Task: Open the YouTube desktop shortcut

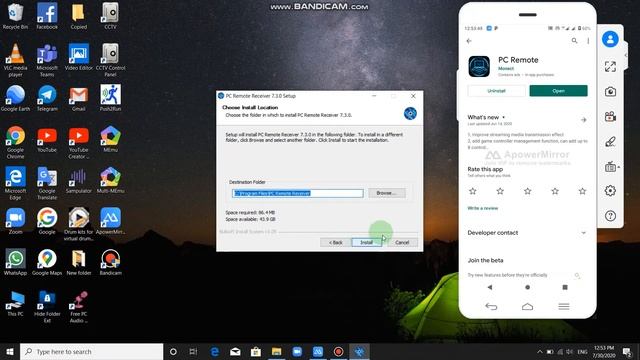Action: [x=47, y=139]
